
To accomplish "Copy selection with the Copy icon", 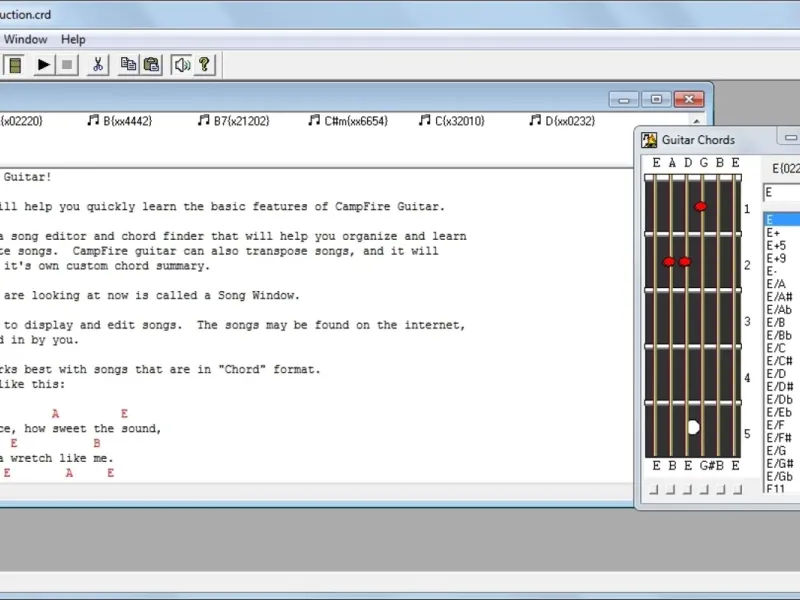I will point(128,65).
